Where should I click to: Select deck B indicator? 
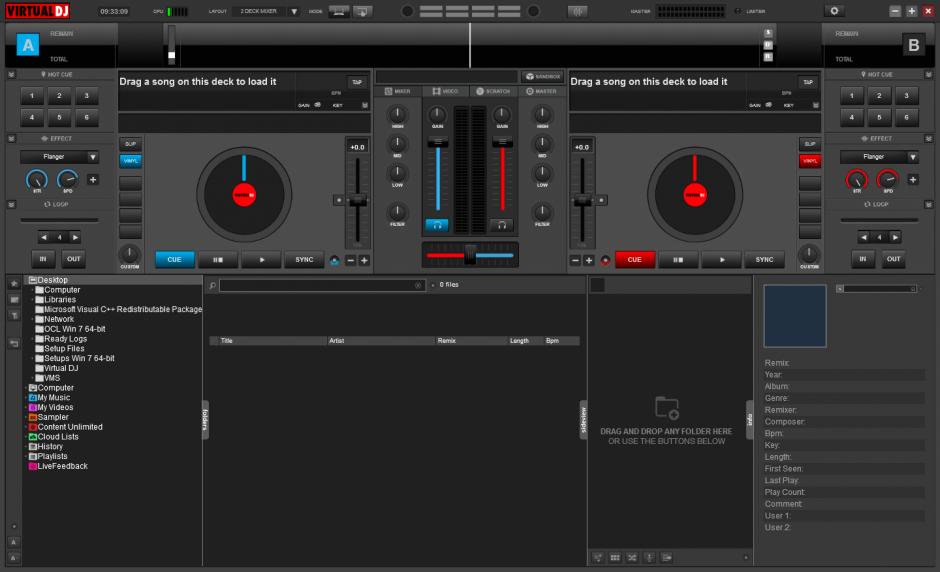[913, 45]
